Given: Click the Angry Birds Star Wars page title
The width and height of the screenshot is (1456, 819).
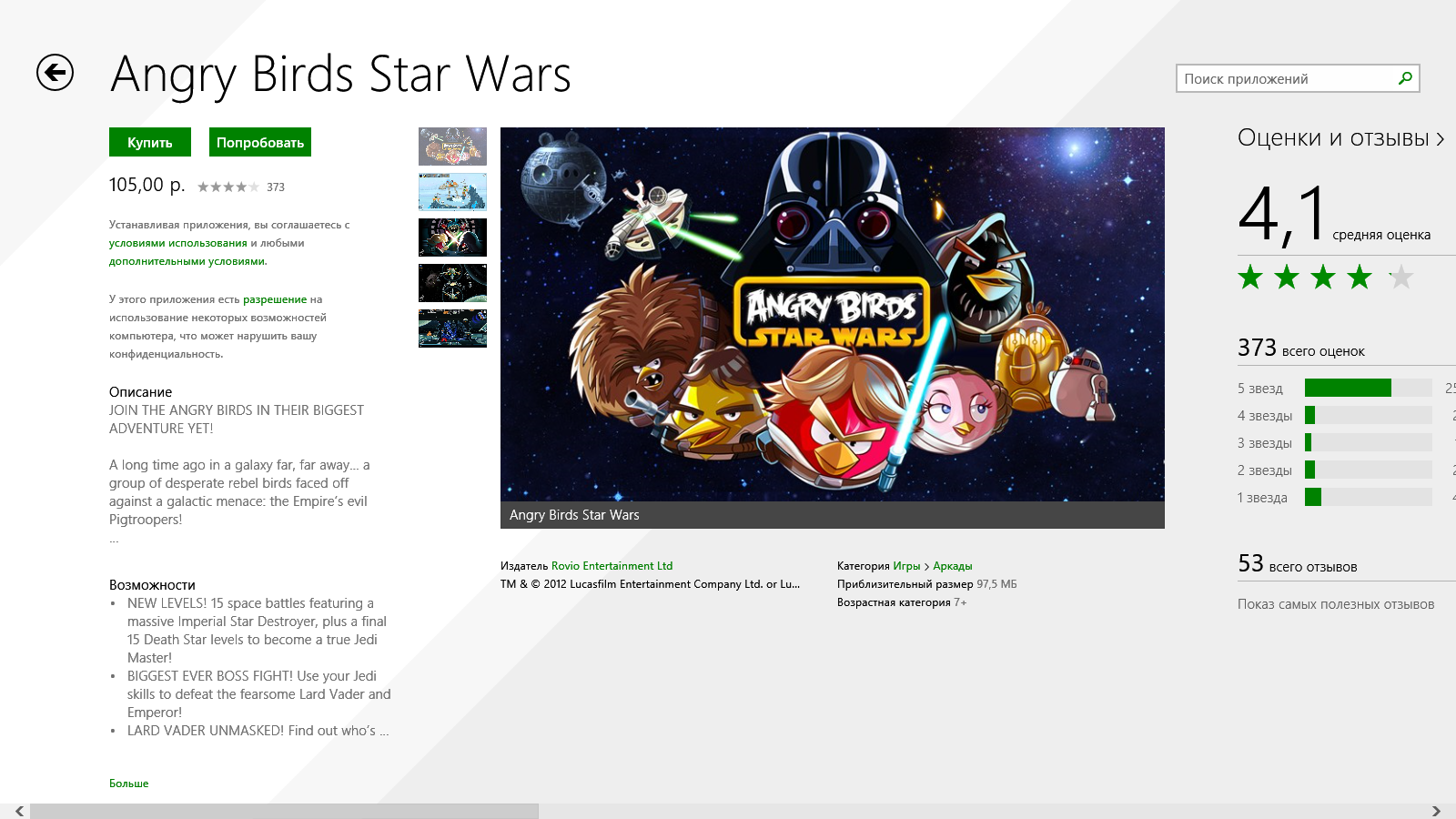Looking at the screenshot, I should pyautogui.click(x=340, y=75).
